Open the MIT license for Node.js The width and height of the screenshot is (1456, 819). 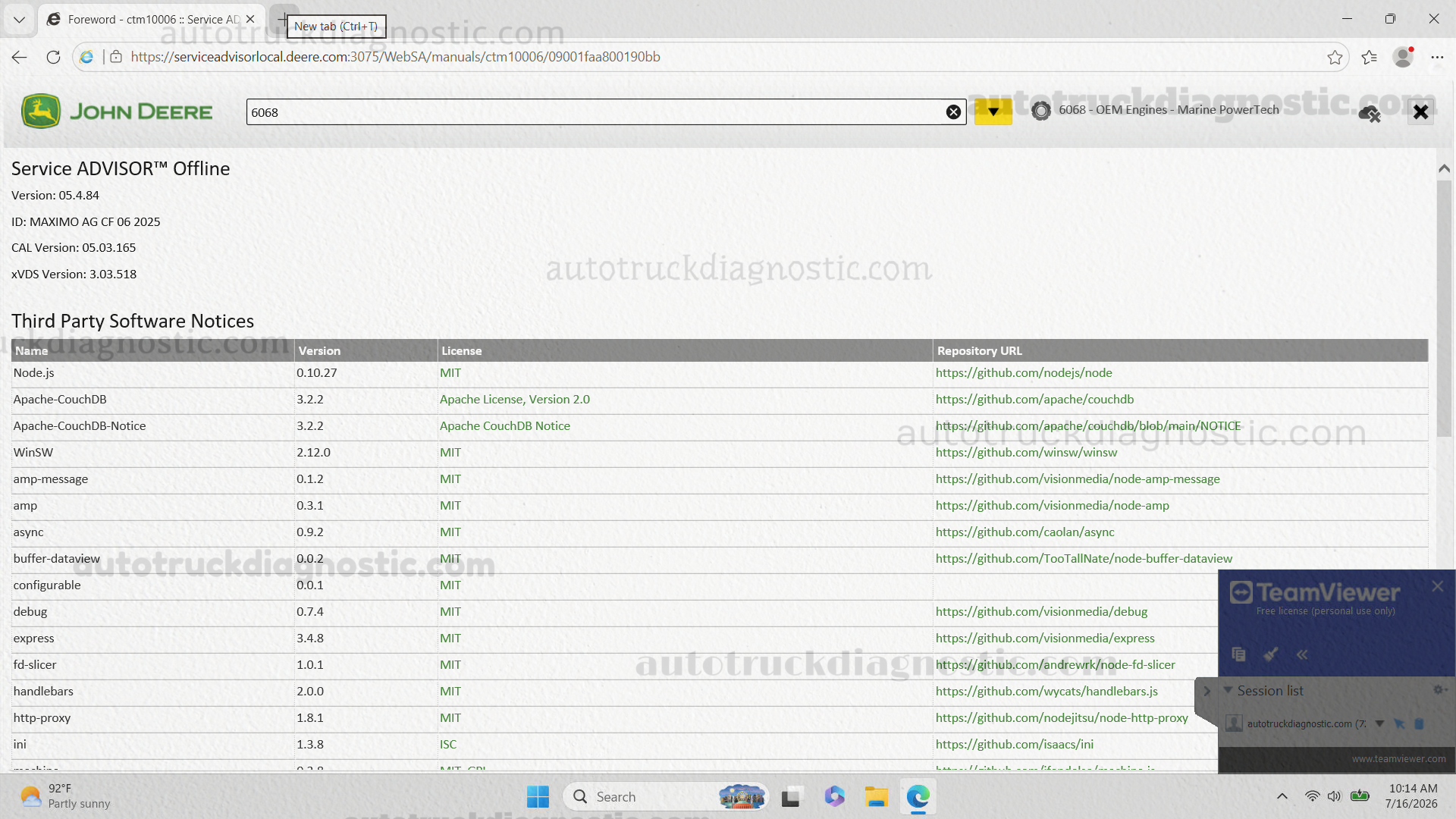(x=450, y=373)
